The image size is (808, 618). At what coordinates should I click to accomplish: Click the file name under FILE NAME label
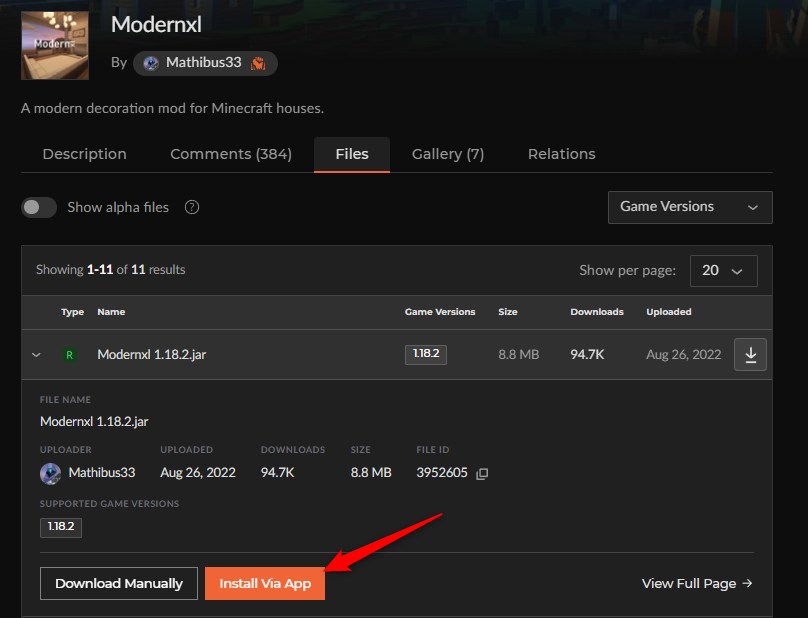(x=94, y=422)
